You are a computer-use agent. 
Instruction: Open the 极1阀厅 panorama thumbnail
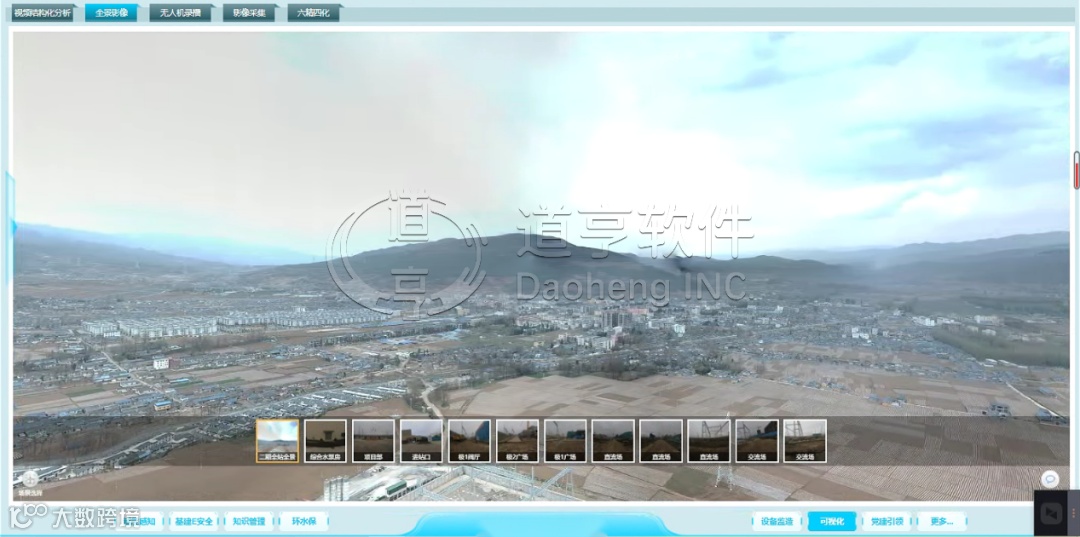click(x=469, y=441)
